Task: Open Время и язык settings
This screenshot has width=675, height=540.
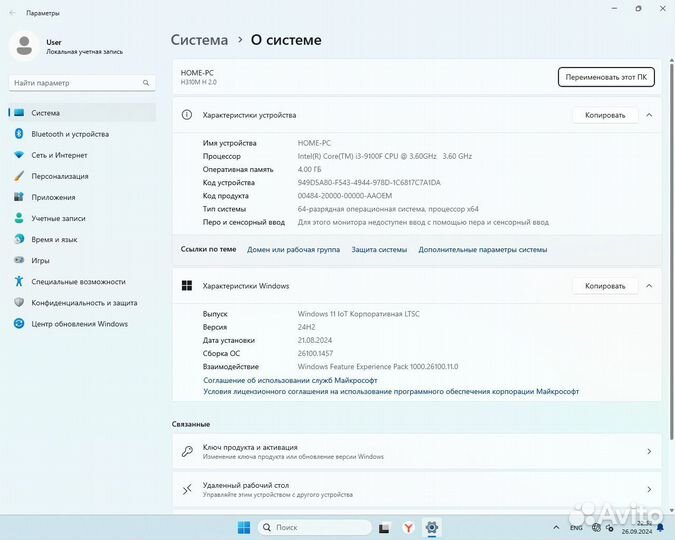Action: (x=82, y=239)
